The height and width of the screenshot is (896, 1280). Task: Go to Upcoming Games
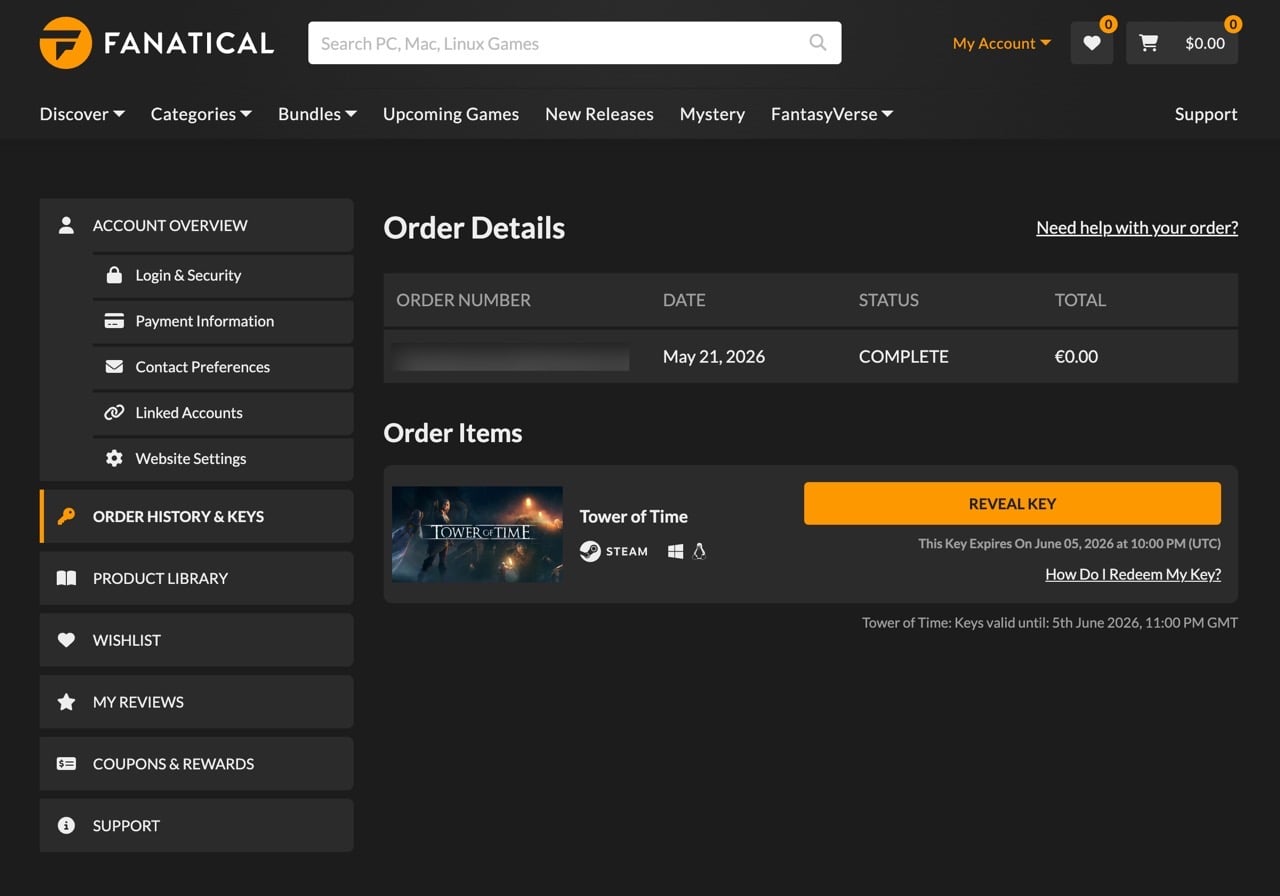coord(451,114)
